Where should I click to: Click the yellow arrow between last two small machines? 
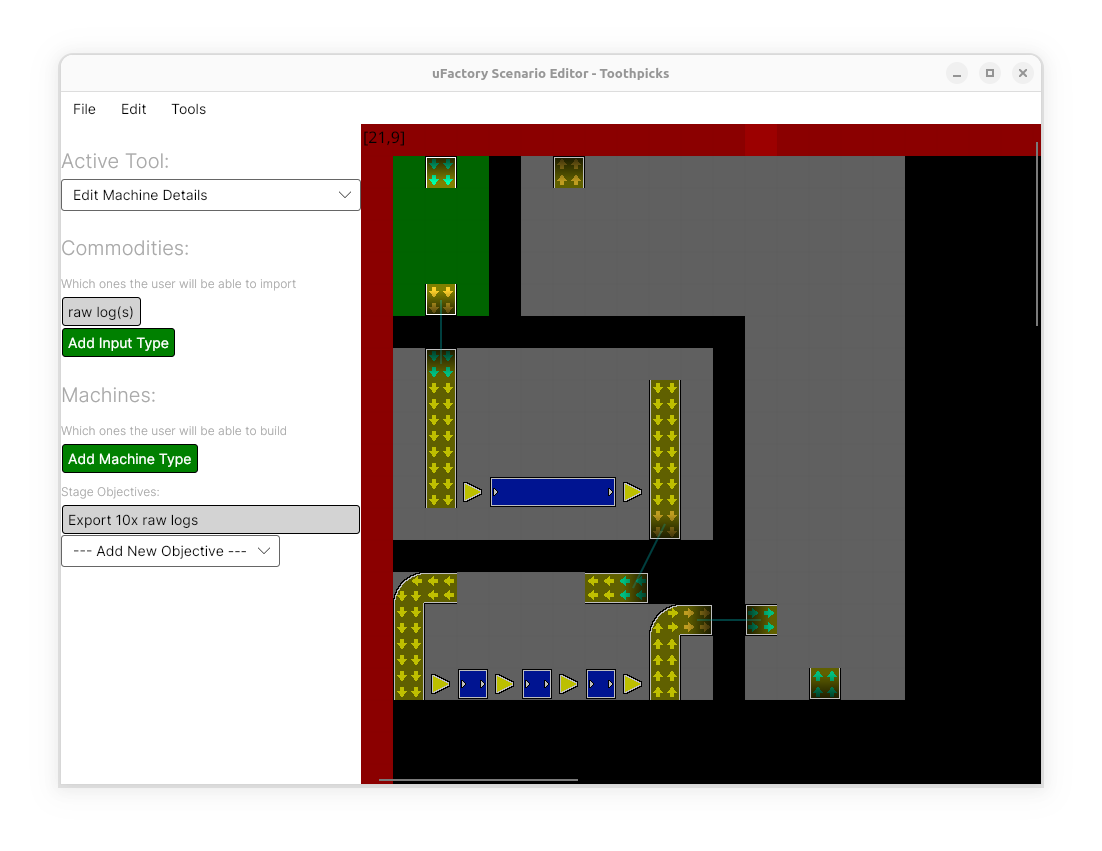[568, 684]
